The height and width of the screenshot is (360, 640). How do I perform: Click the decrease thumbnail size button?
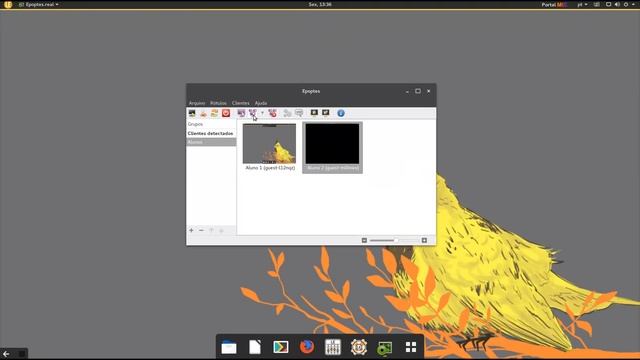click(364, 240)
